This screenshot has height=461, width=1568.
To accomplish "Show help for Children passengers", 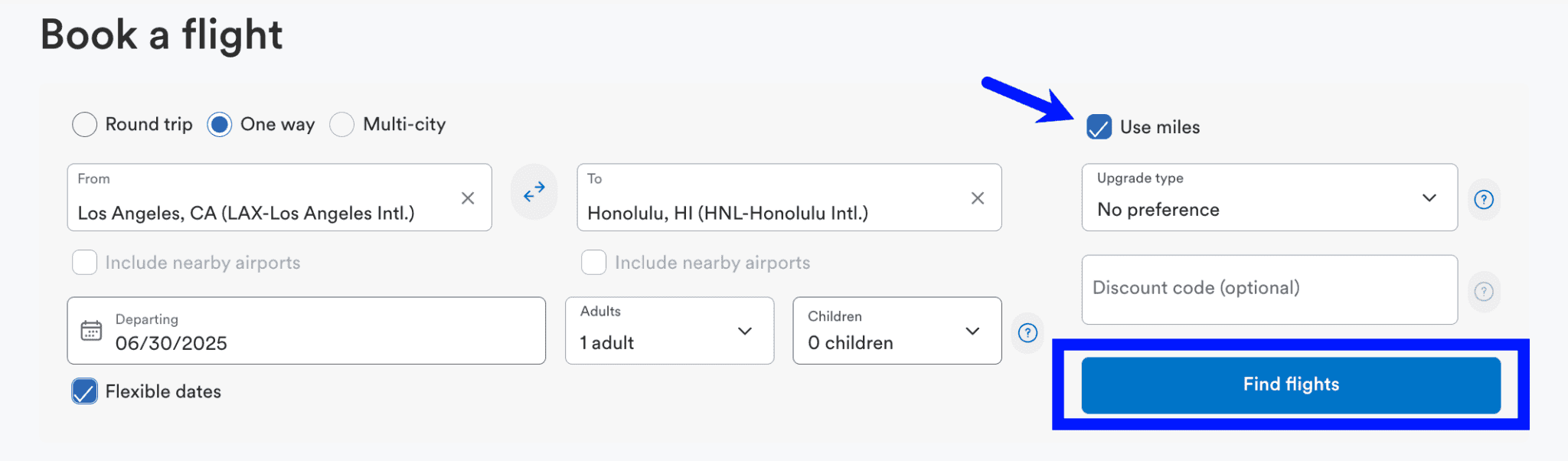I will pos(1027,333).
